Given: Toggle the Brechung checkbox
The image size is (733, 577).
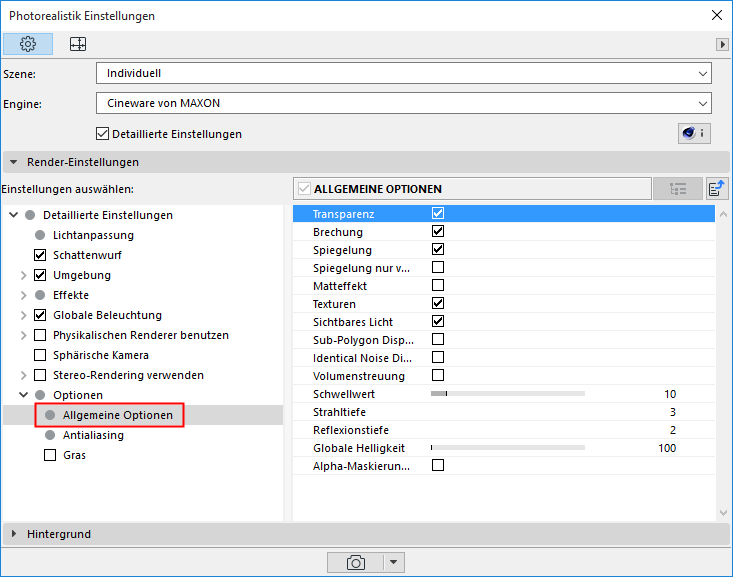Looking at the screenshot, I should pyautogui.click(x=438, y=231).
